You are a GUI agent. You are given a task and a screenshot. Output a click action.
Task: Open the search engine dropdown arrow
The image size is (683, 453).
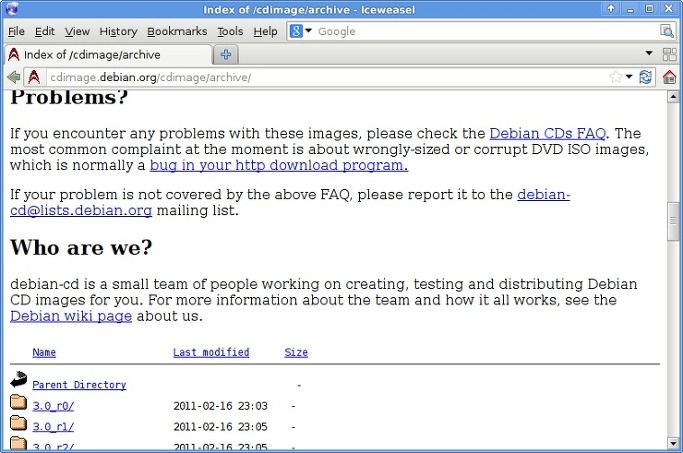(x=308, y=31)
